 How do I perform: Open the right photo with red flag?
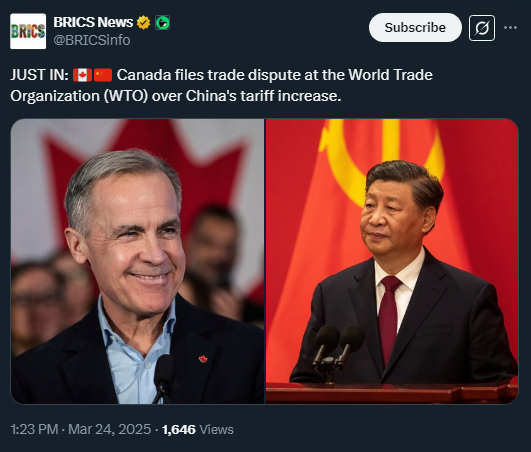pos(392,261)
